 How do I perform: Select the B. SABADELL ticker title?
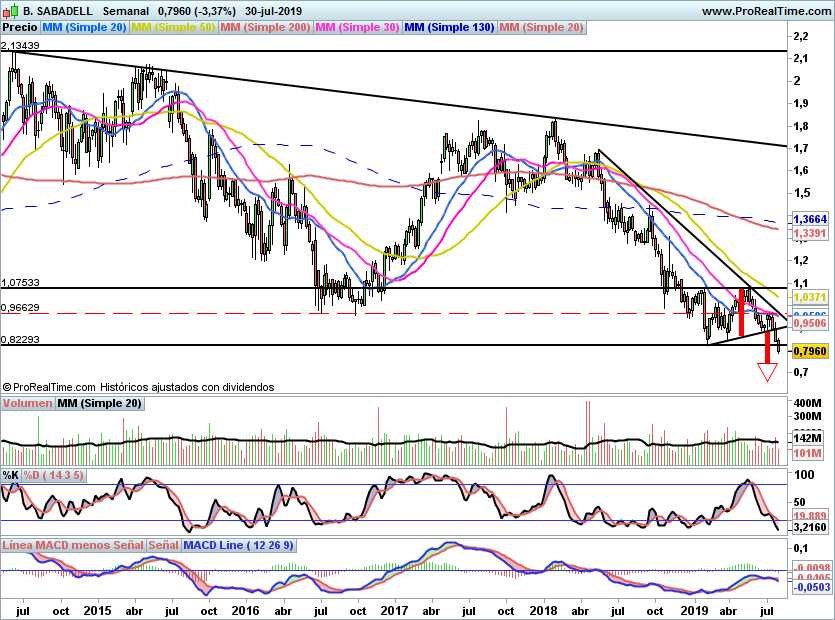58,11
